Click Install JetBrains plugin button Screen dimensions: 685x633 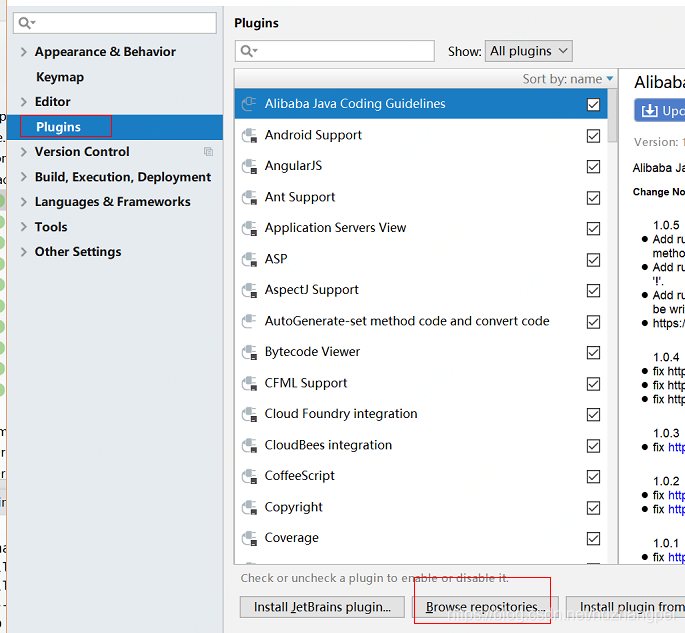[322, 607]
